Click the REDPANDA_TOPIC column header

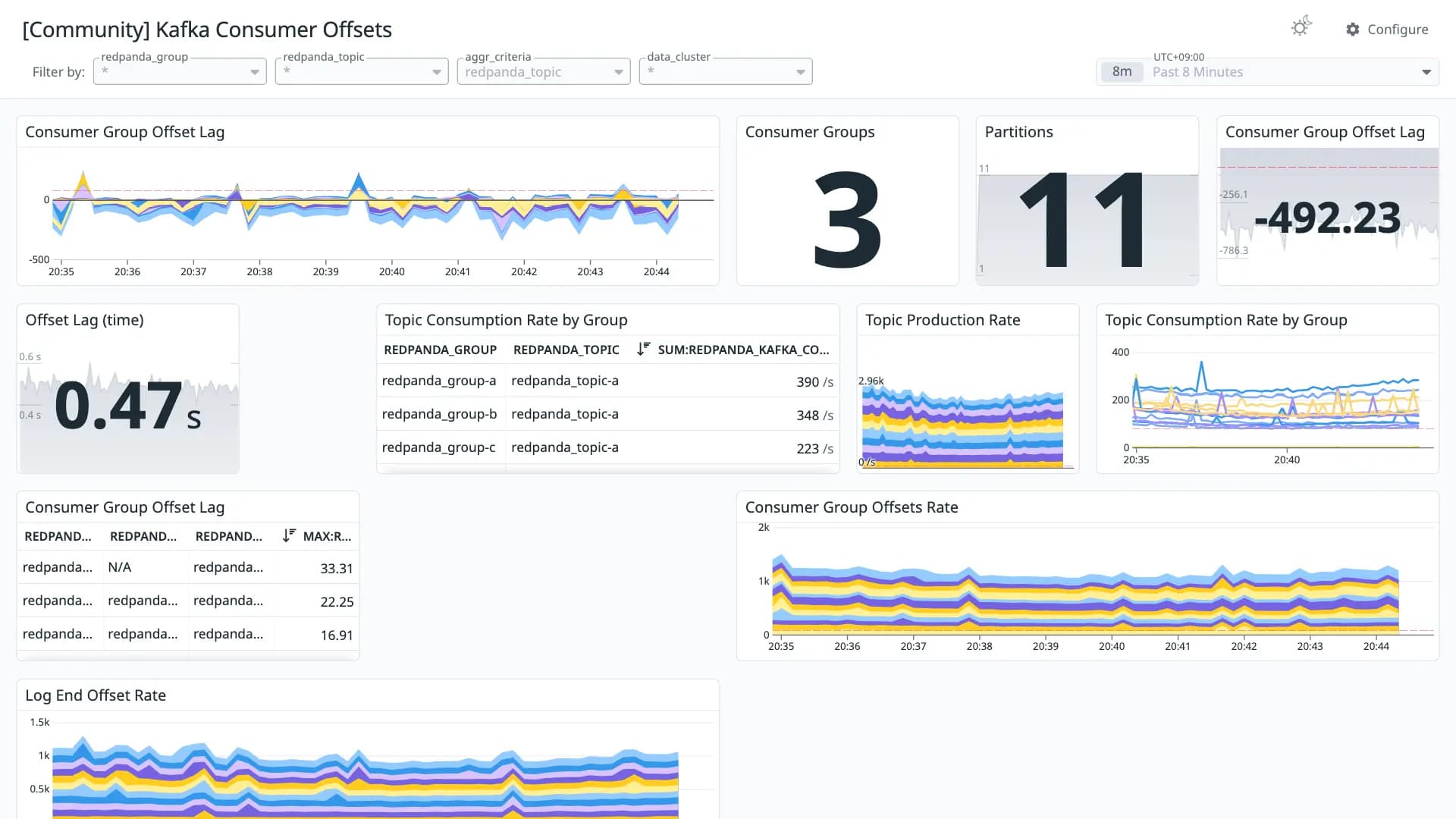pyautogui.click(x=566, y=350)
